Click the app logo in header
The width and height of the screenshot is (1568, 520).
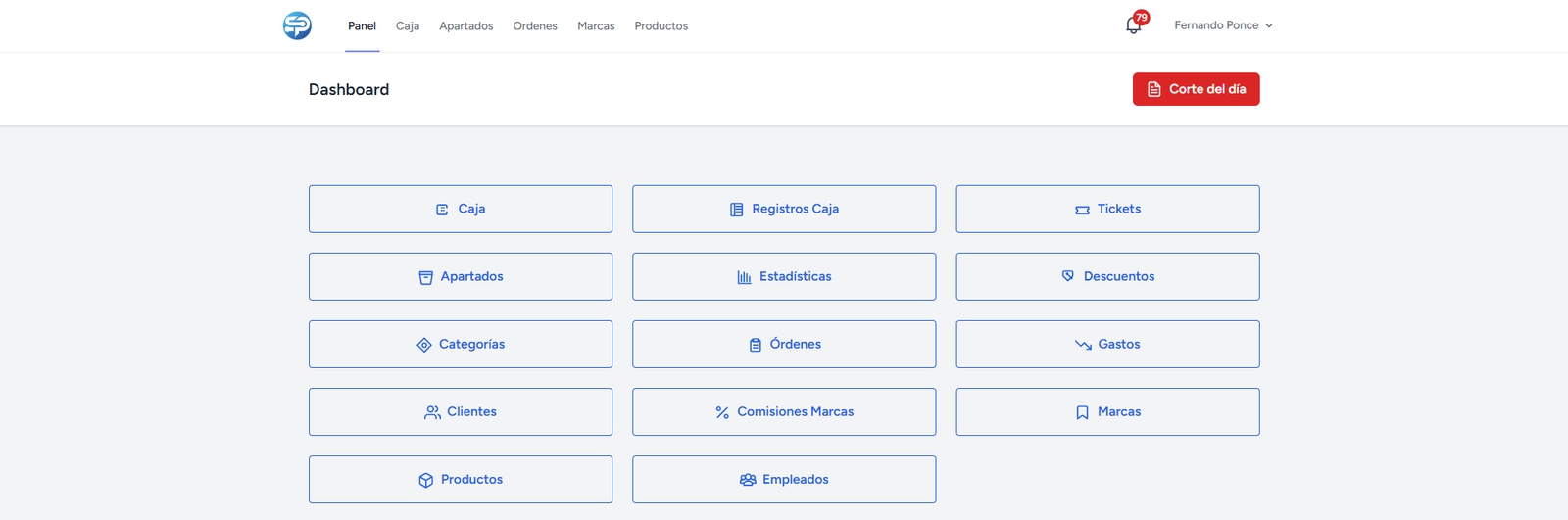tap(297, 25)
